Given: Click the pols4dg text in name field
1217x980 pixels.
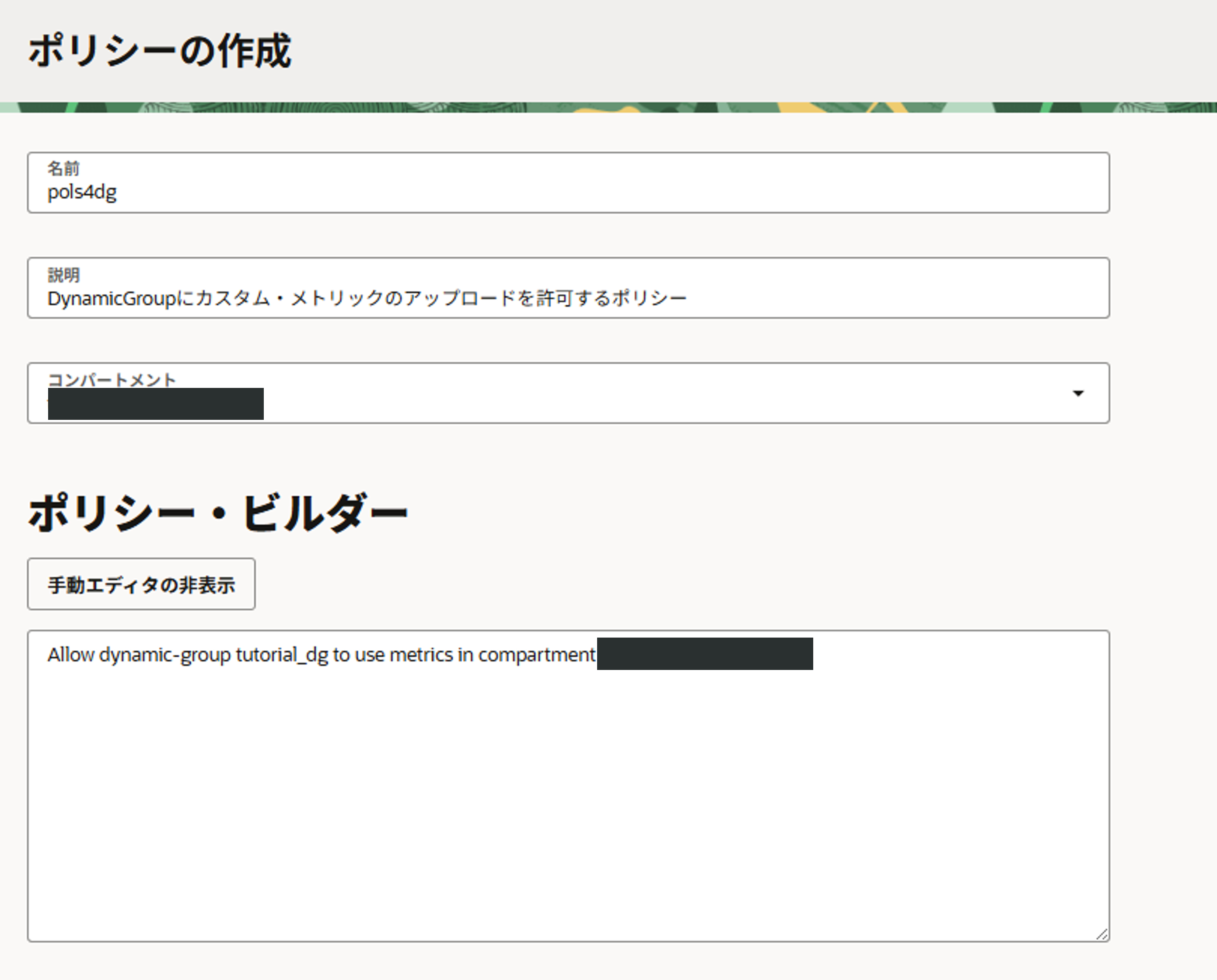Looking at the screenshot, I should (x=82, y=192).
